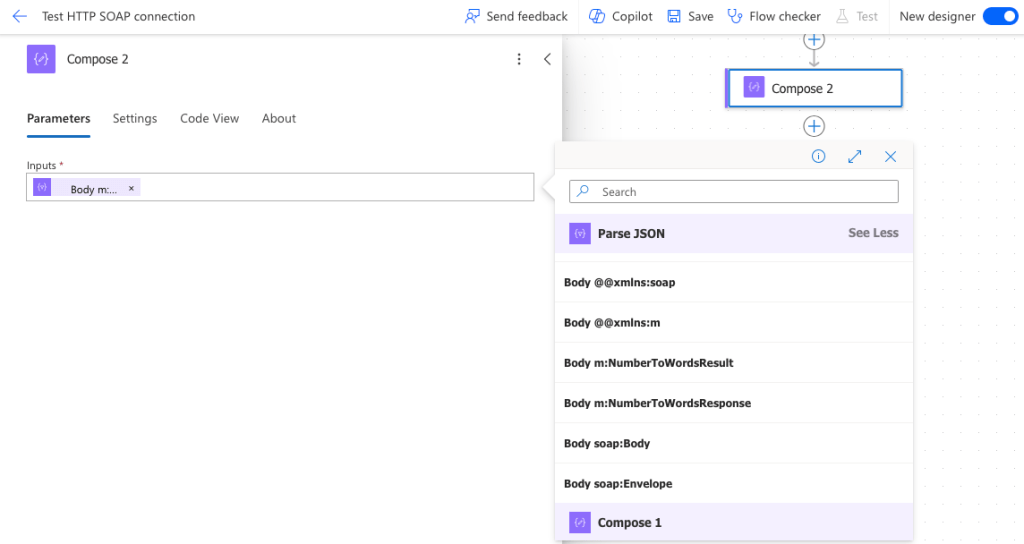This screenshot has width=1024, height=544.
Task: Close the dynamic content popup
Action: pyautogui.click(x=890, y=156)
